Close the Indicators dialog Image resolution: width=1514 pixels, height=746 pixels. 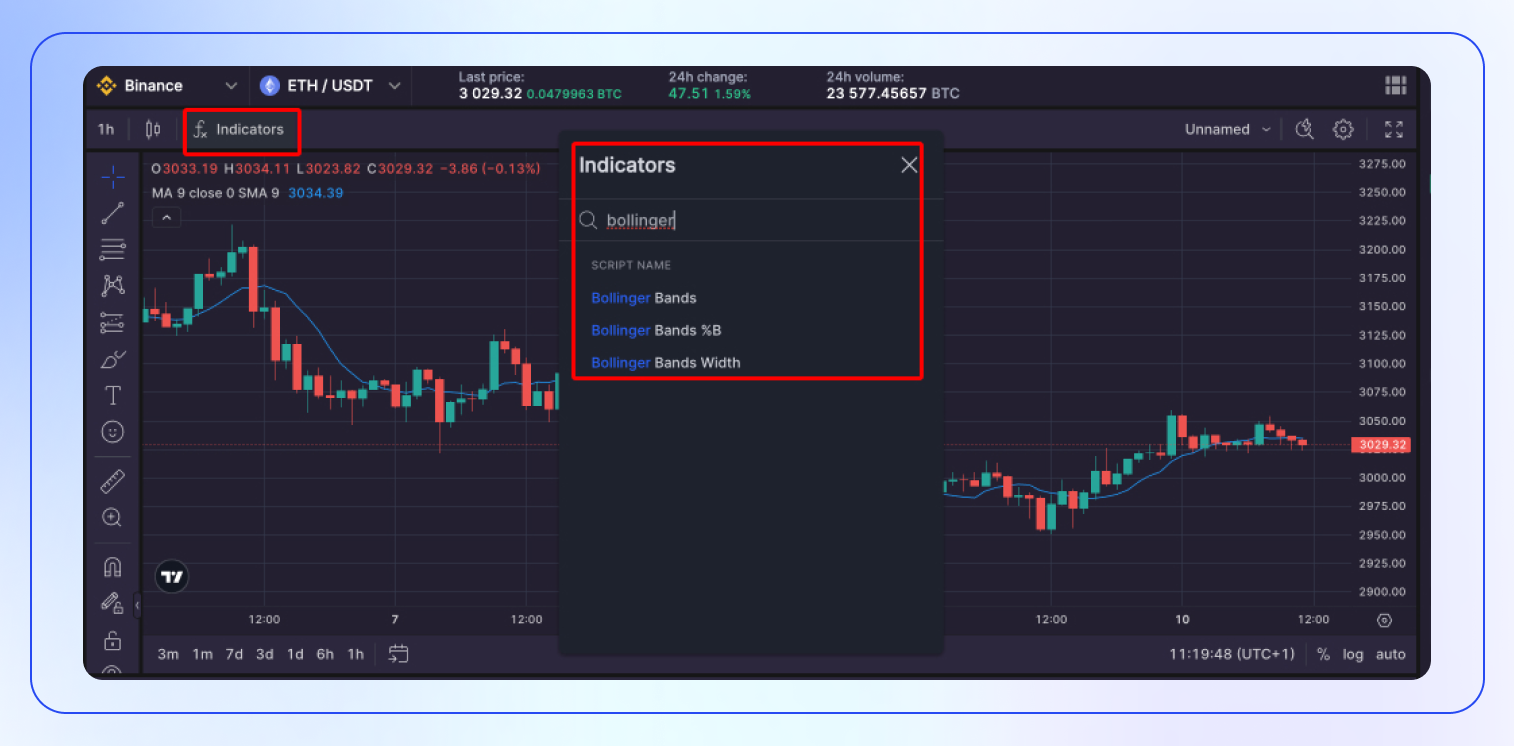coord(909,165)
